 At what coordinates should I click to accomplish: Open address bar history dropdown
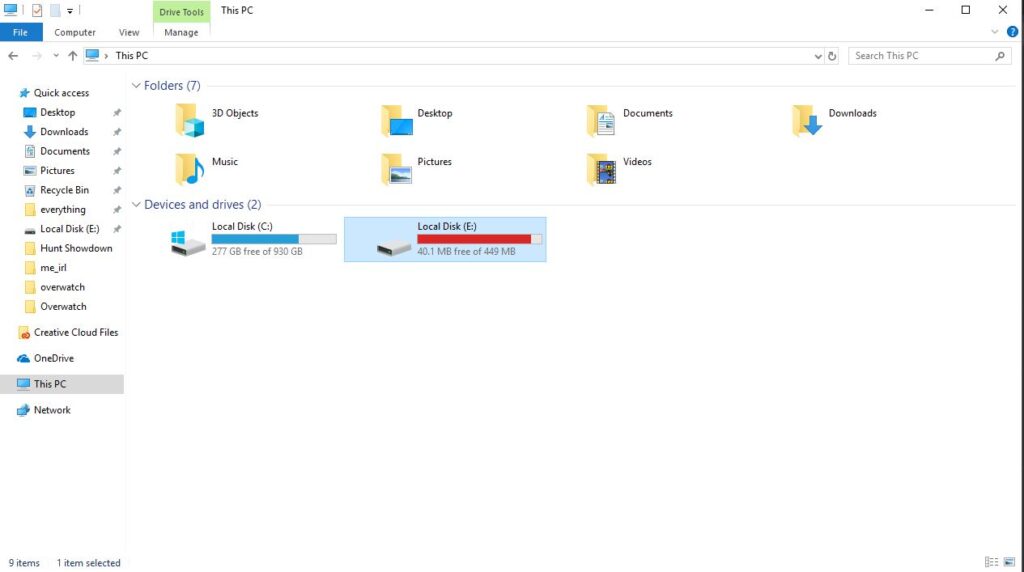(x=818, y=56)
